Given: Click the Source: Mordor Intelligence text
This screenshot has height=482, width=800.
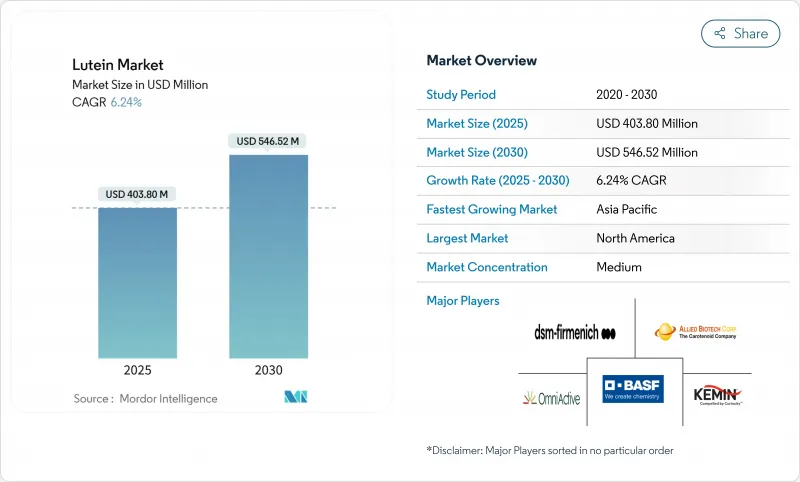Looking at the screenshot, I should point(145,398).
